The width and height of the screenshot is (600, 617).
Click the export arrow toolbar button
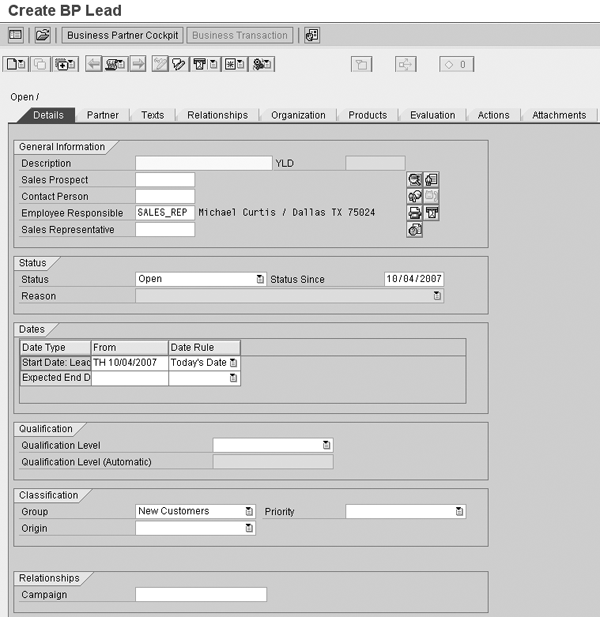(406, 64)
